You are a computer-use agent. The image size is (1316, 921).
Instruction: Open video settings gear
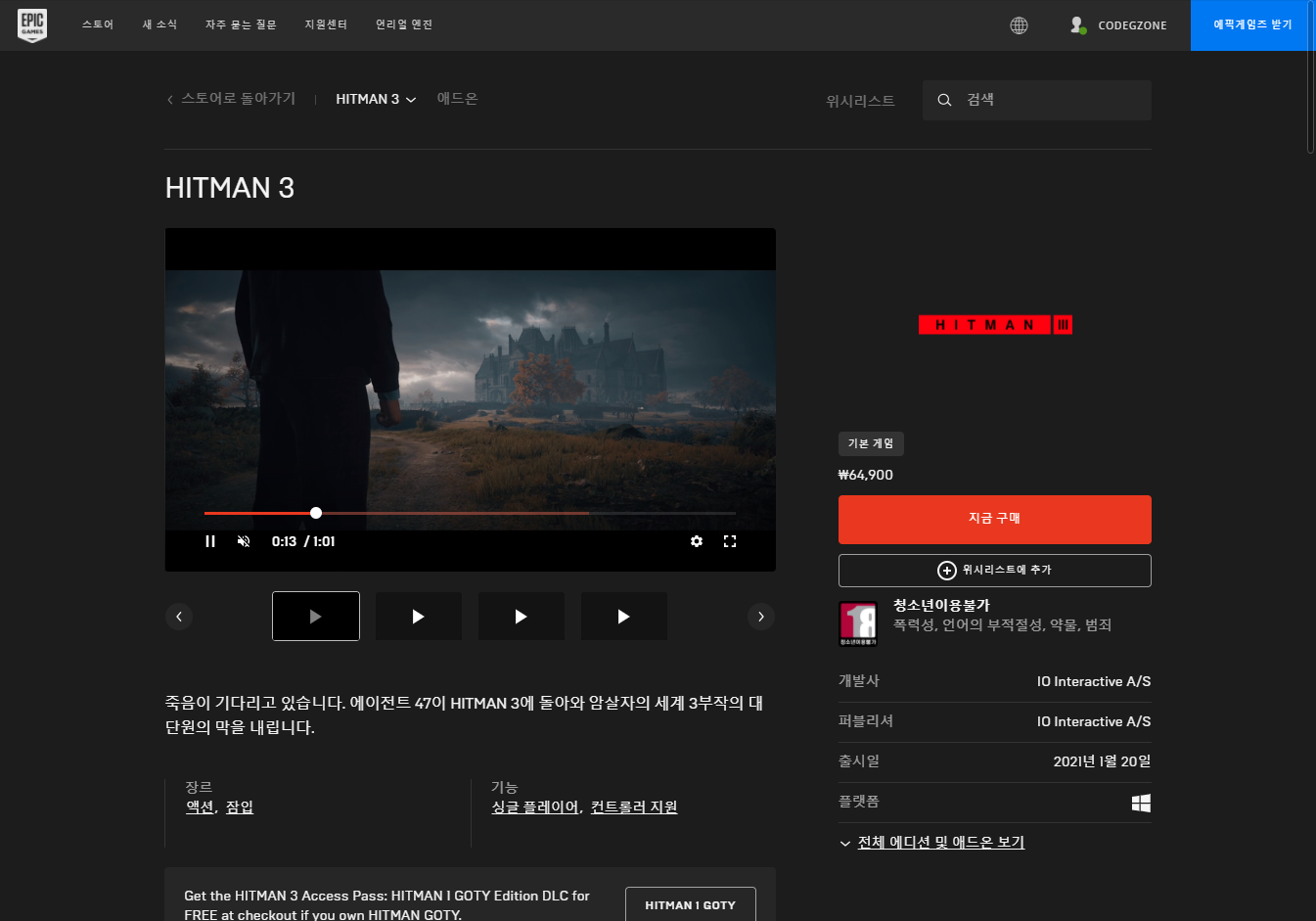tap(697, 541)
